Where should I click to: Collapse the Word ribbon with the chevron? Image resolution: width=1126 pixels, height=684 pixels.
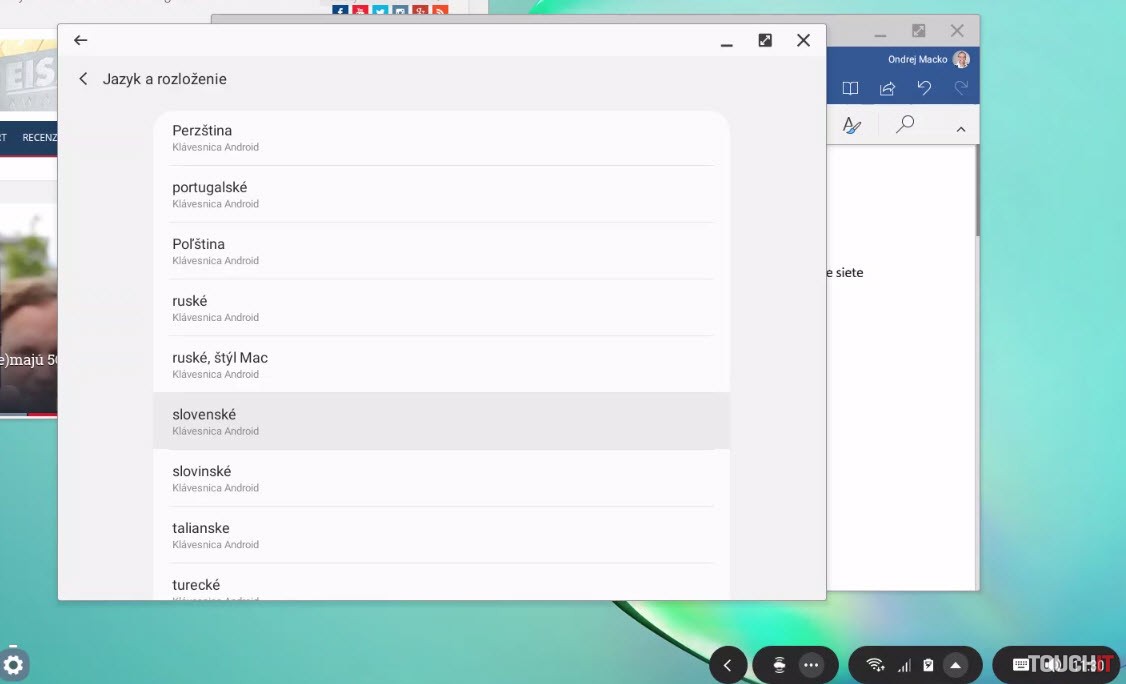click(960, 129)
